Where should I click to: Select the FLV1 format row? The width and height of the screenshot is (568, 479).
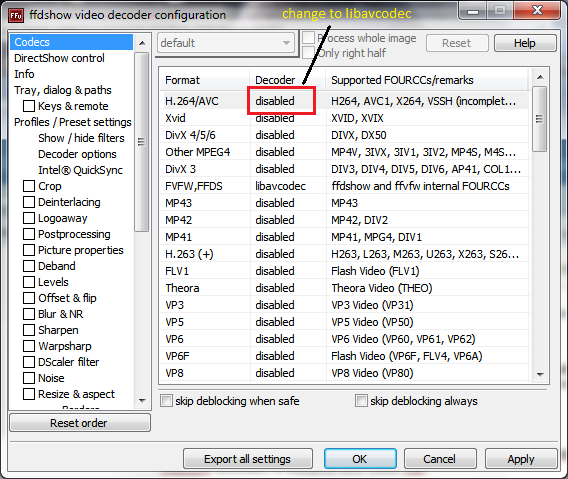344,271
